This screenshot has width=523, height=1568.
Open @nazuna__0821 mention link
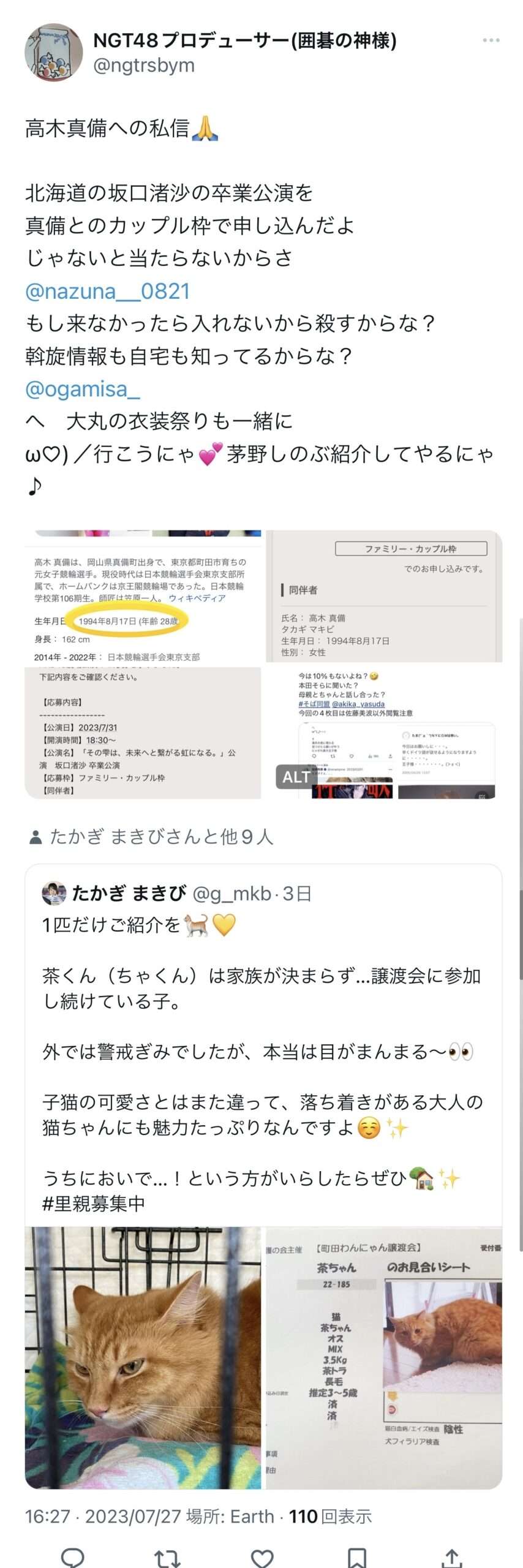pyautogui.click(x=107, y=291)
